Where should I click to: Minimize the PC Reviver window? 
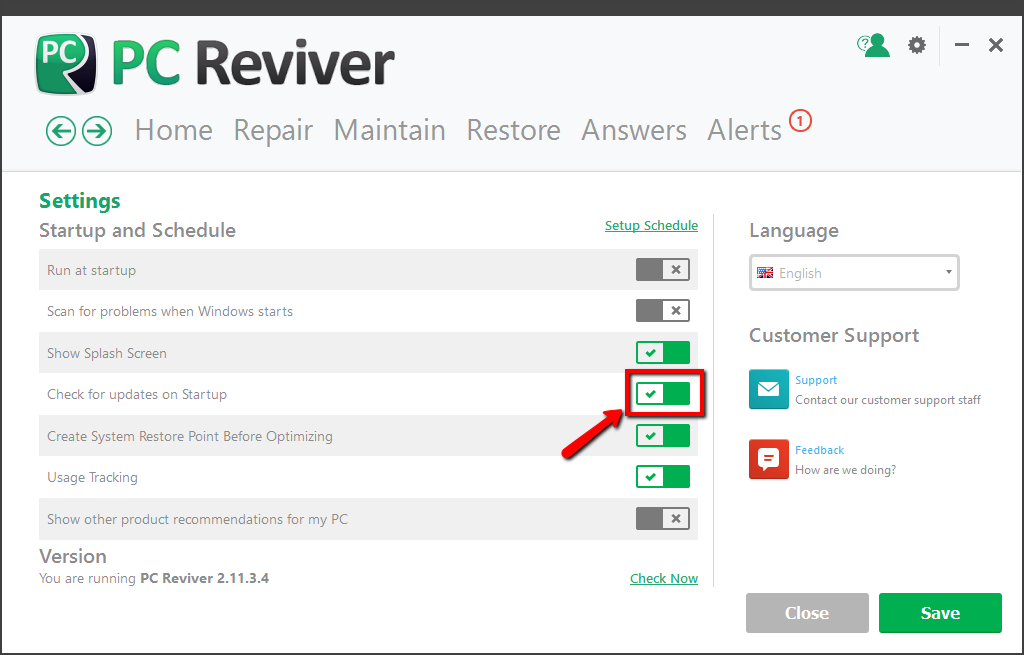click(x=961, y=45)
